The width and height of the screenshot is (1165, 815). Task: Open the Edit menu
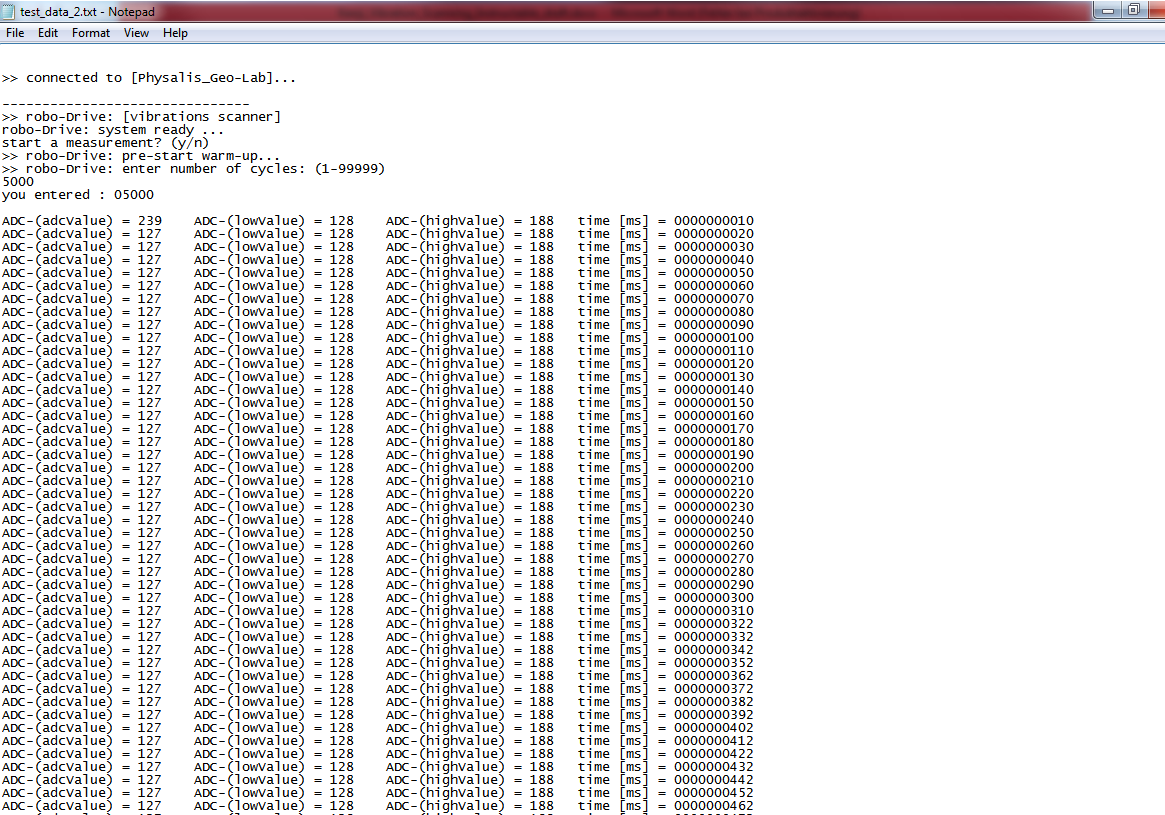[x=48, y=33]
